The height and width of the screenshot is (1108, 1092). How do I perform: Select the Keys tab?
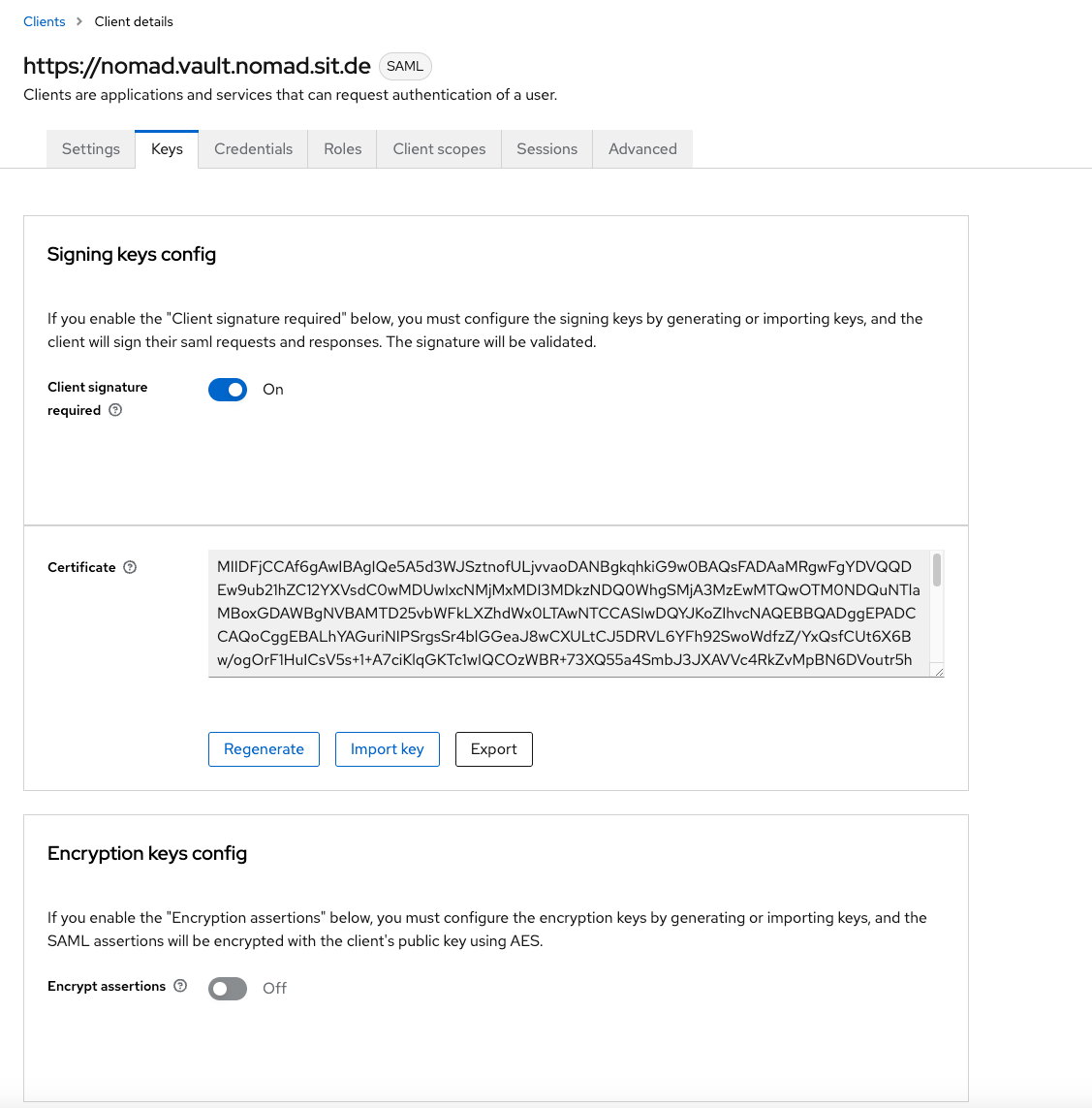pyautogui.click(x=167, y=149)
